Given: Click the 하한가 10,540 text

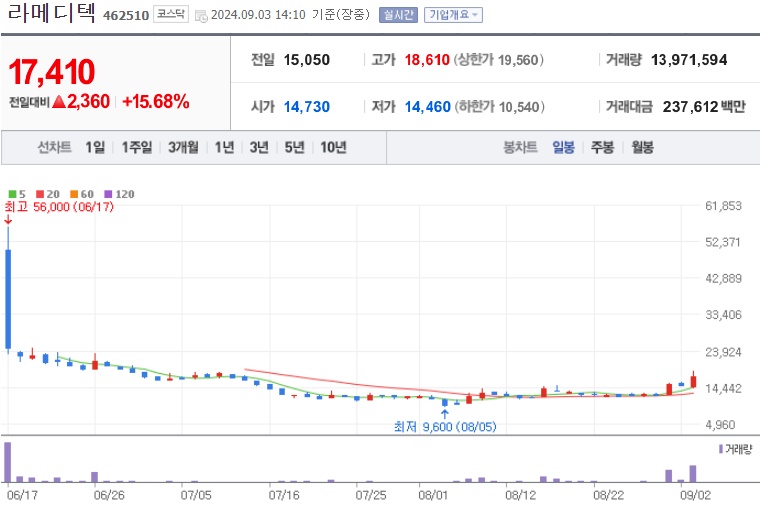Looking at the screenshot, I should pos(499,107).
